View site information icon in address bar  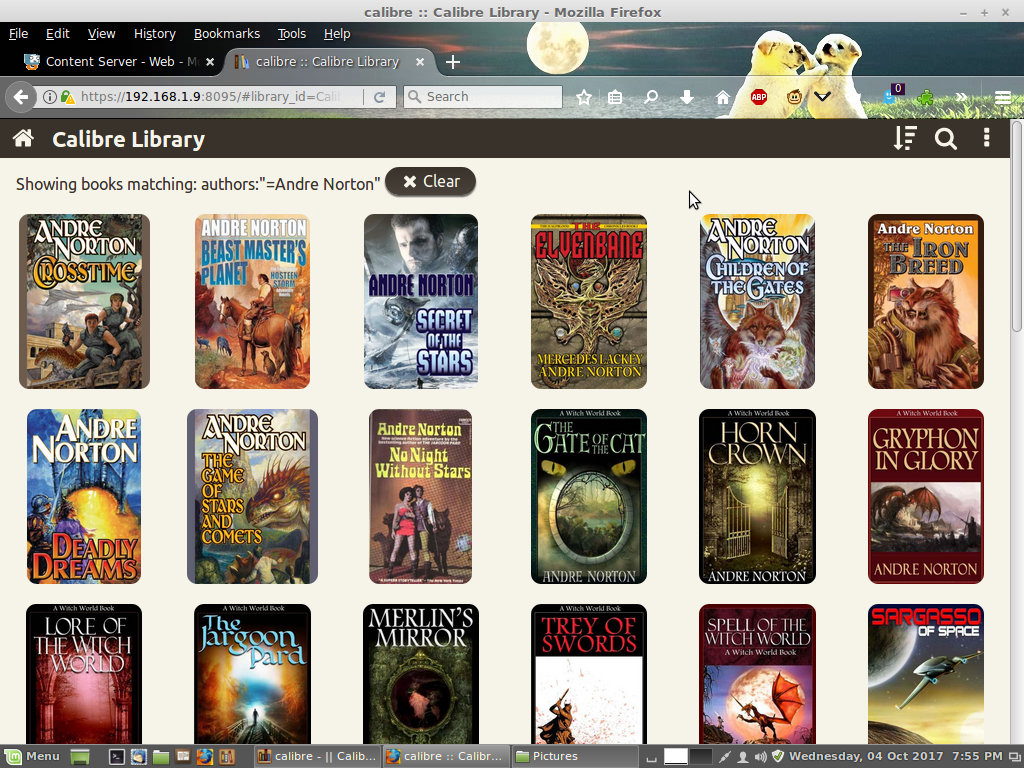(49, 97)
